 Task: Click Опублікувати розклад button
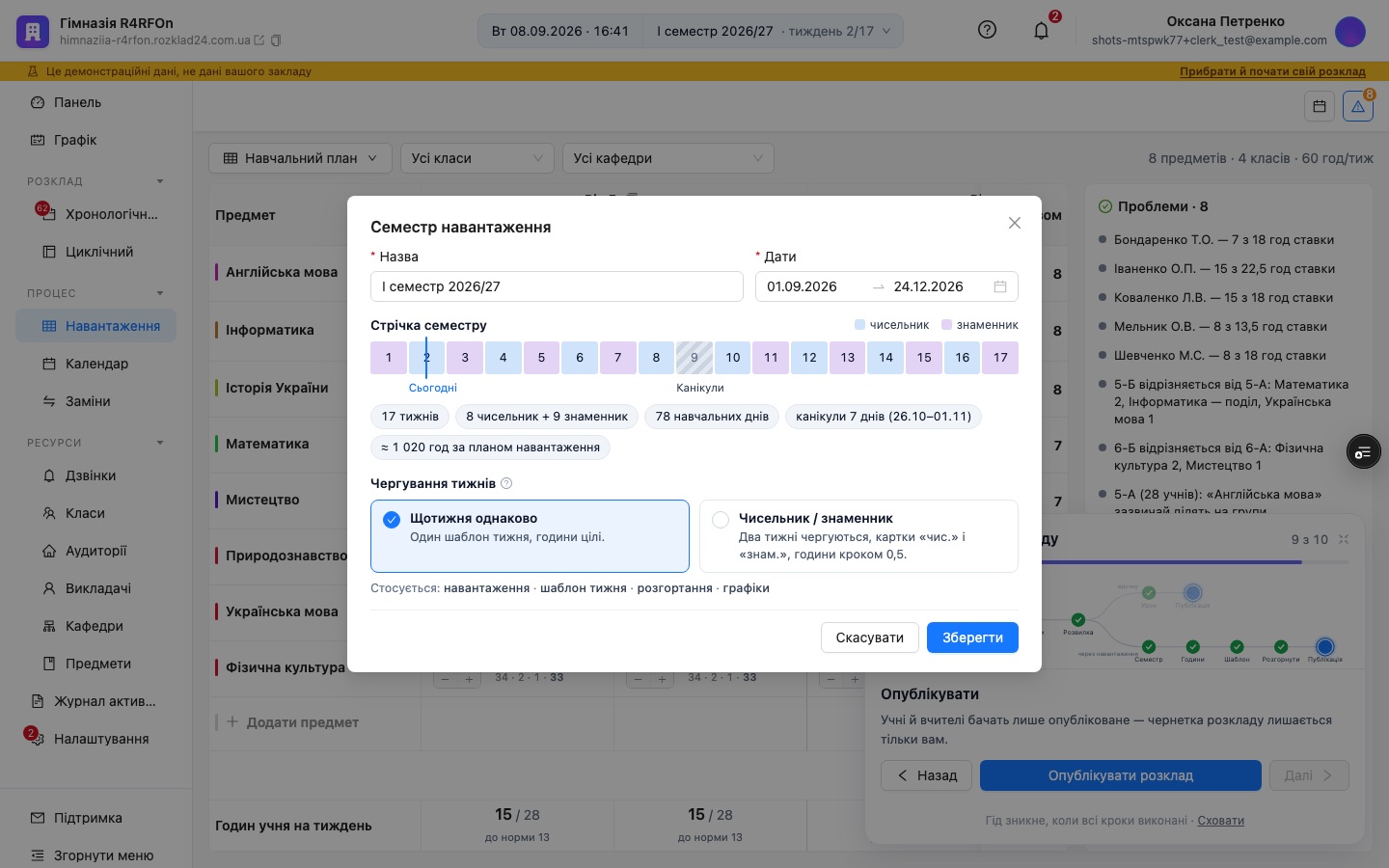(x=1121, y=775)
